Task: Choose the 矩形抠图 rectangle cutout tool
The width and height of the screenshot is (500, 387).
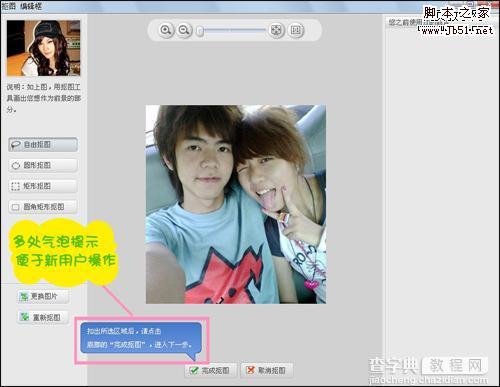Action: 43,186
